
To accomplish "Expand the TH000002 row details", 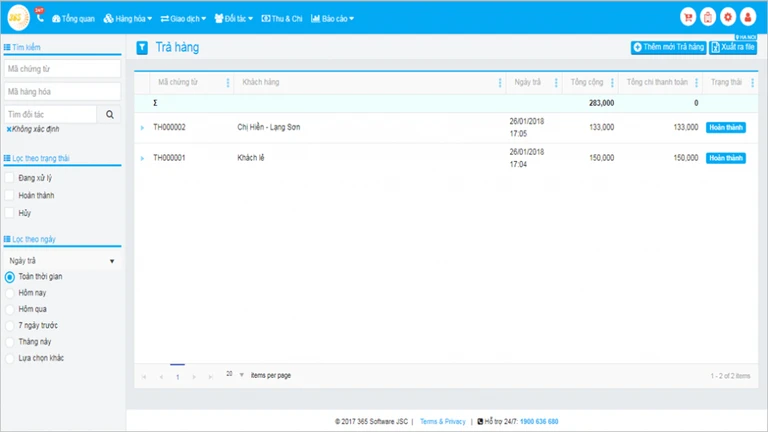I will pyautogui.click(x=142, y=128).
